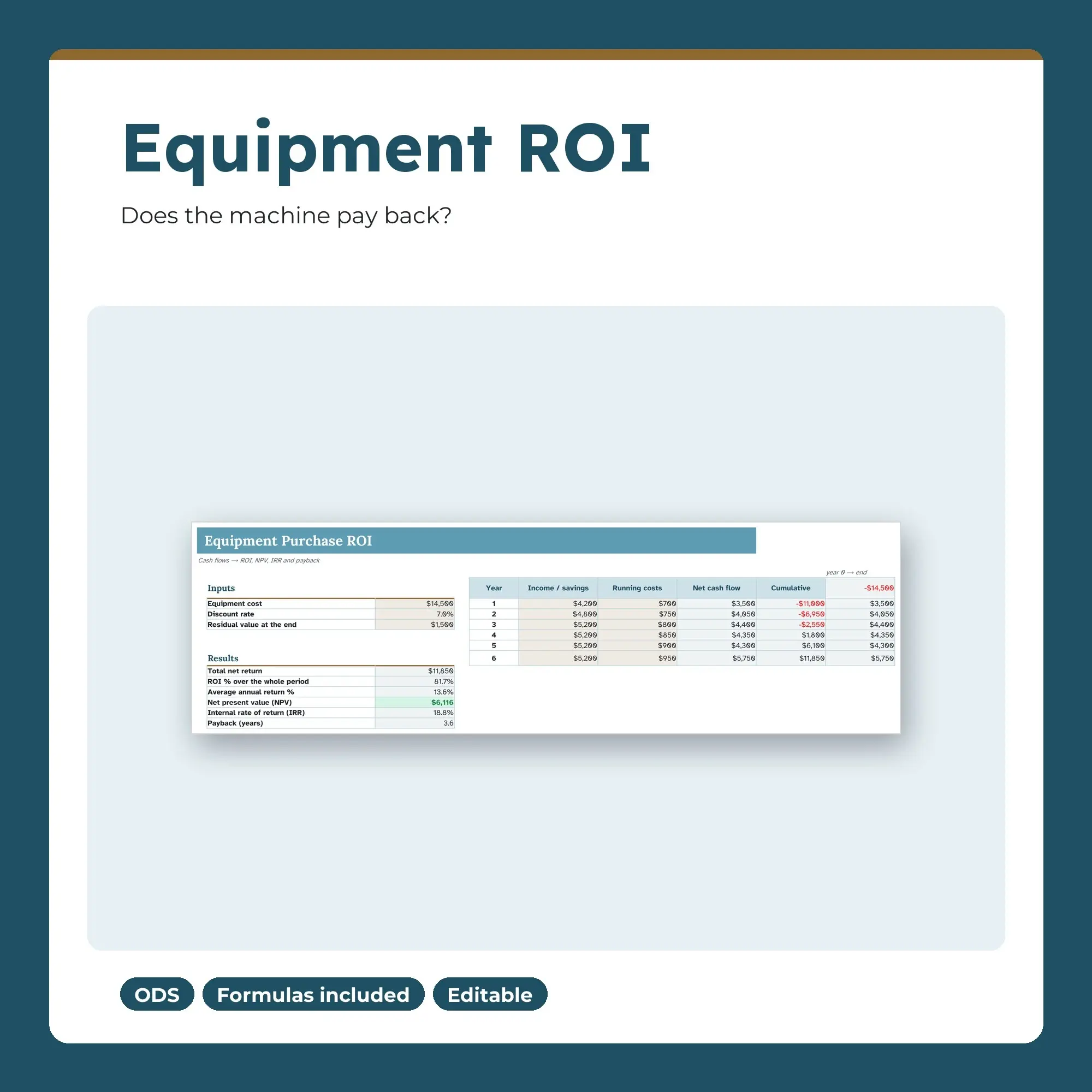Click the Year column header

point(494,589)
